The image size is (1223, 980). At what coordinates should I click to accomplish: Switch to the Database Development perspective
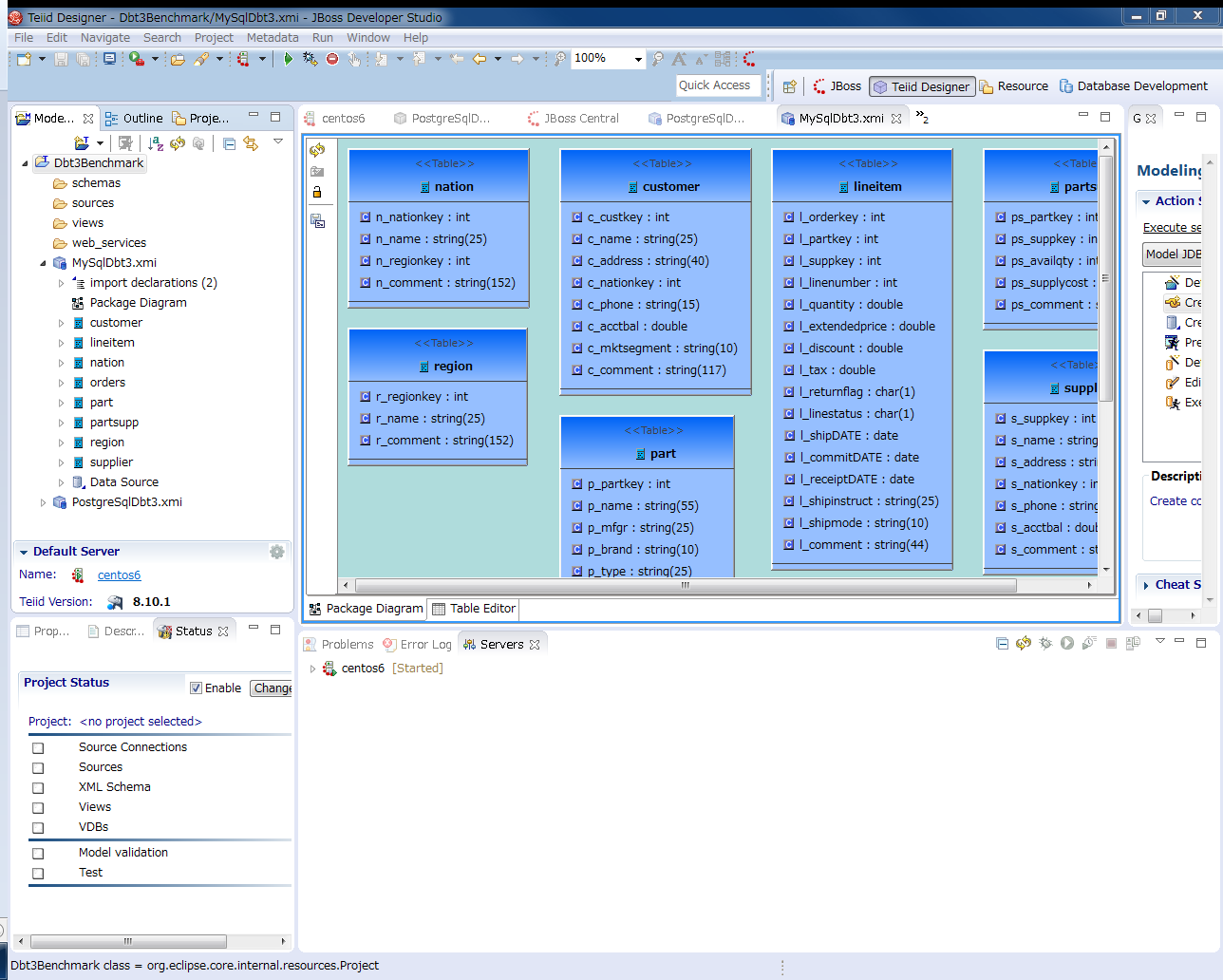[x=1134, y=86]
